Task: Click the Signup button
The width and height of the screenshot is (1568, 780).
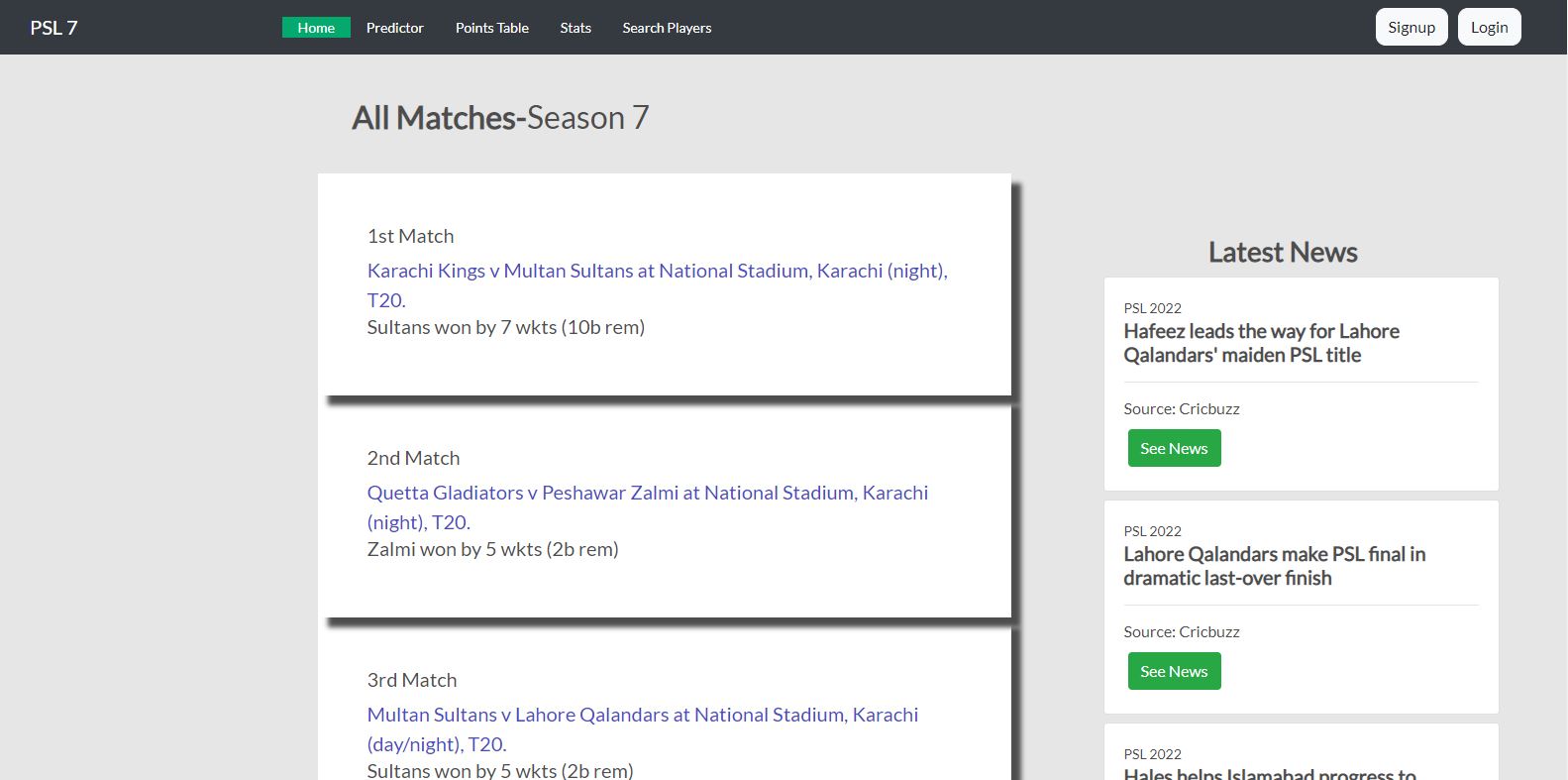Action: click(x=1411, y=27)
